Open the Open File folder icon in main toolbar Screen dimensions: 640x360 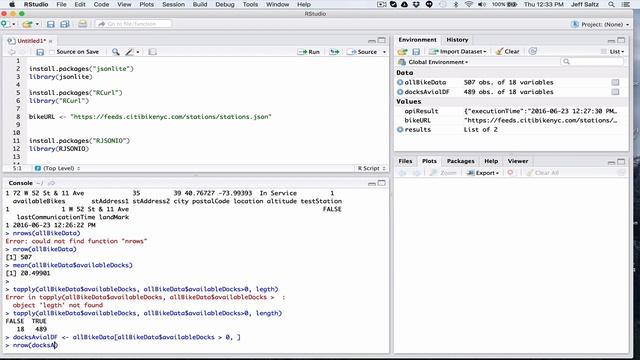(27, 24)
